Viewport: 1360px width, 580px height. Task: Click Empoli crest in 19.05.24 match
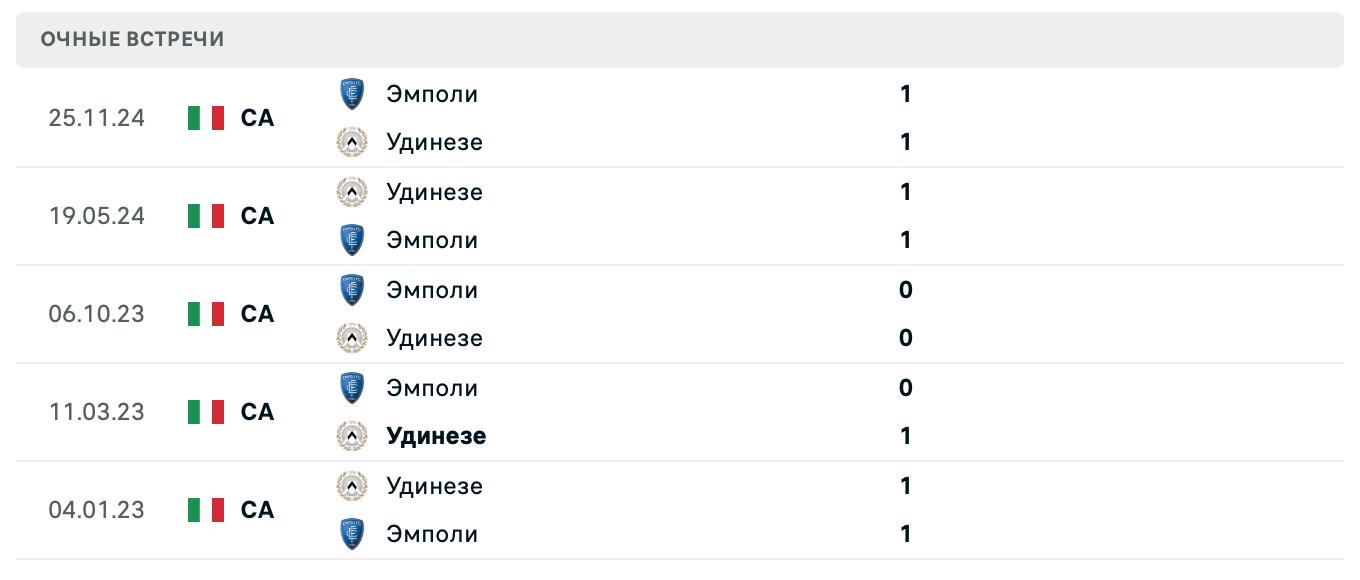[351, 240]
